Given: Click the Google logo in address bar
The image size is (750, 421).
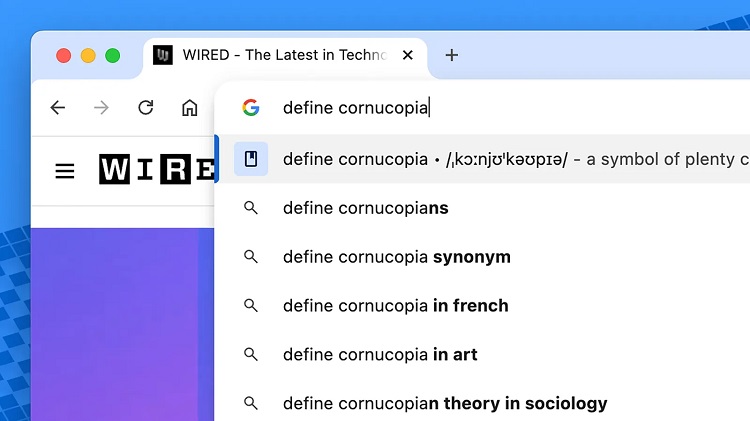Looking at the screenshot, I should point(251,108).
